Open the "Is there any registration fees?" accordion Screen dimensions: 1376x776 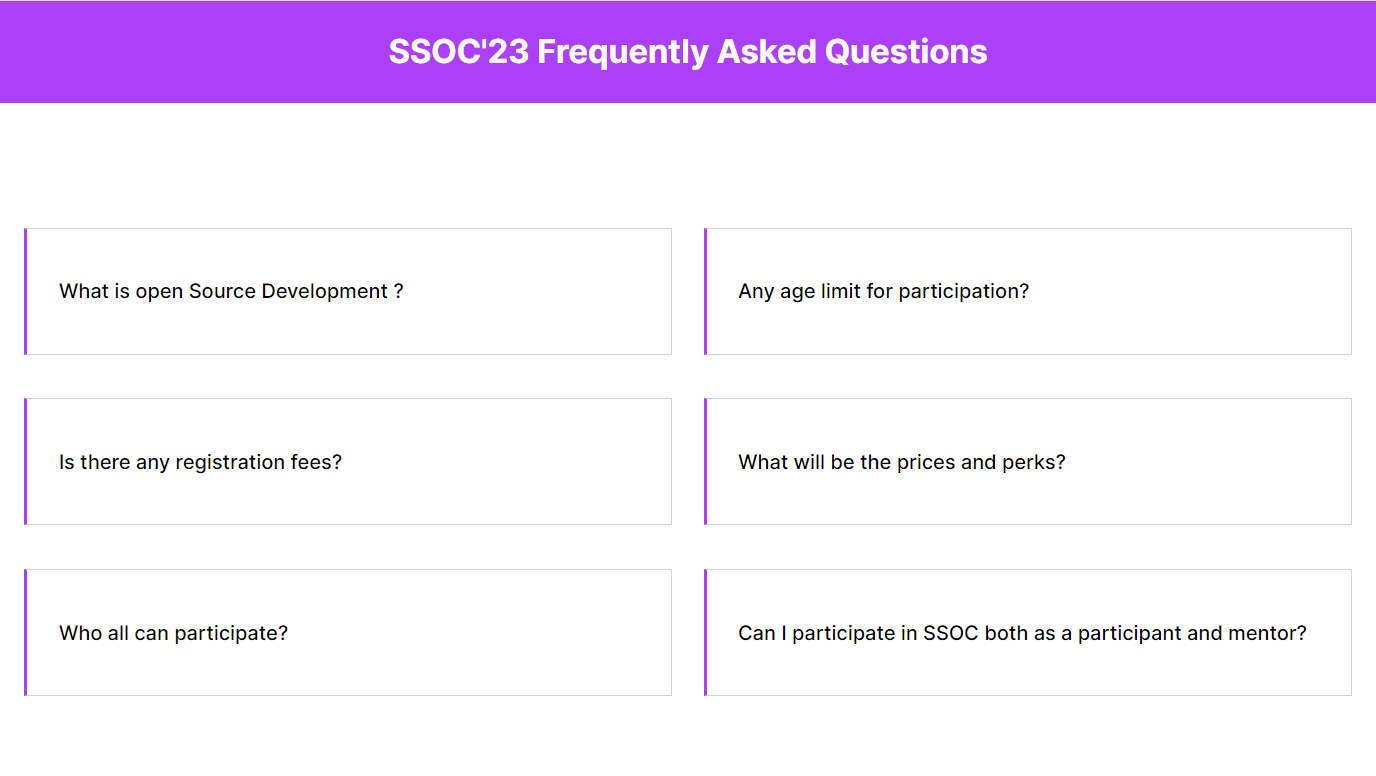[x=348, y=462]
